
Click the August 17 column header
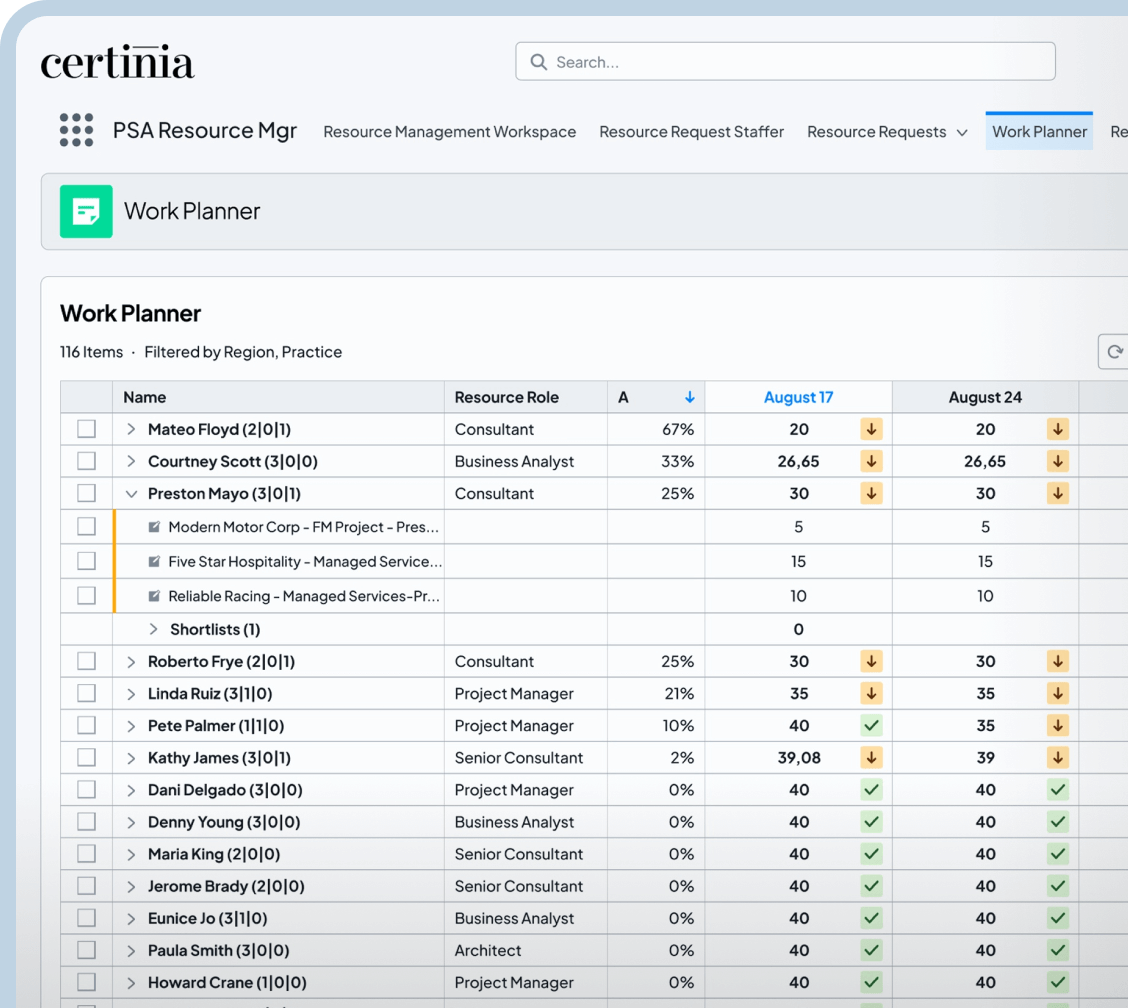point(798,397)
